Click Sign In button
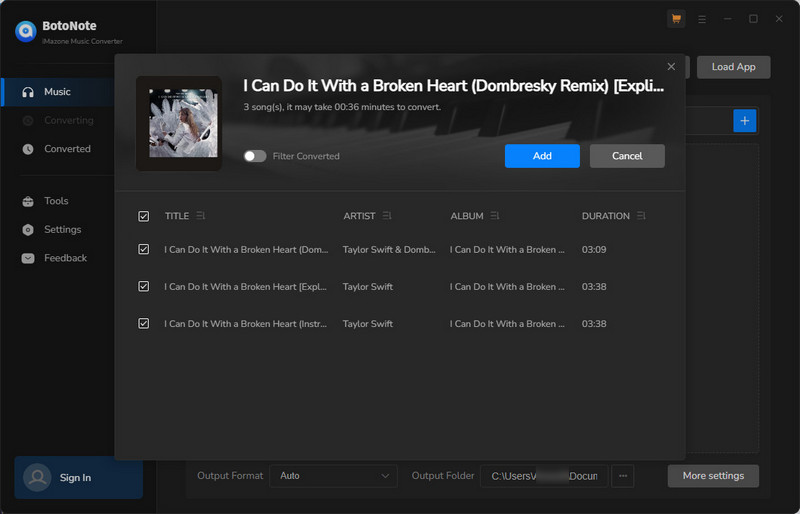Viewport: 800px width, 514px height. click(x=79, y=477)
